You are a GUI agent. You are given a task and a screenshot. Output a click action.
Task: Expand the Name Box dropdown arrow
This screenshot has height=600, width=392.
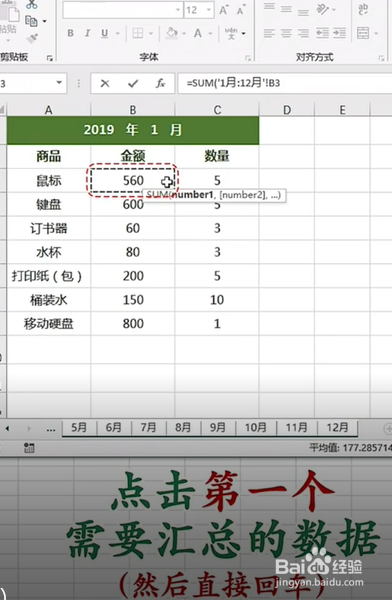[59, 83]
